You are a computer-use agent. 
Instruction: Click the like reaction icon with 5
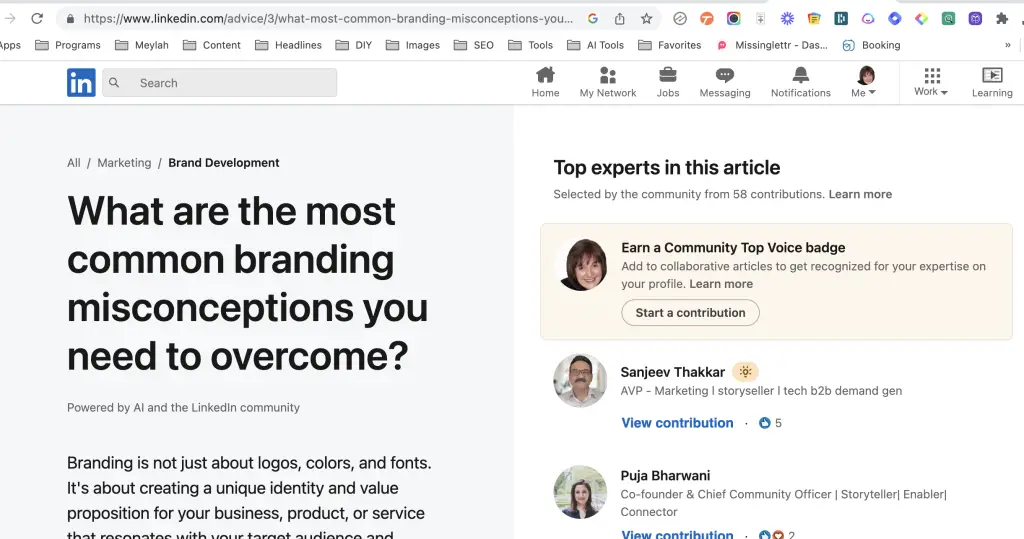coord(765,423)
